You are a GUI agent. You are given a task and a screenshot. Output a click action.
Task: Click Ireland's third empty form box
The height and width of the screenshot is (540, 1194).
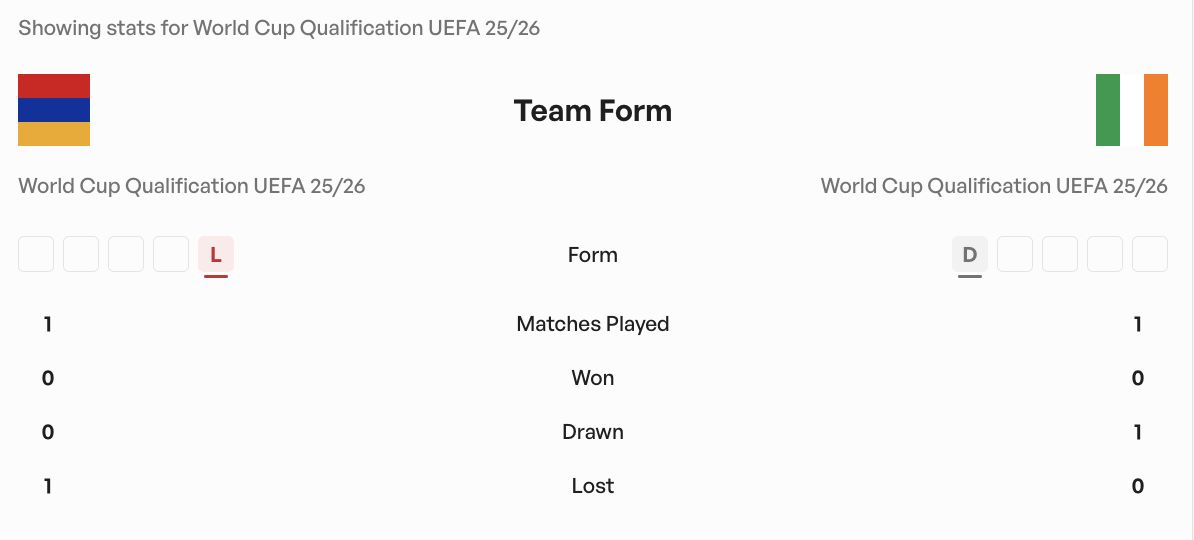(x=1105, y=254)
